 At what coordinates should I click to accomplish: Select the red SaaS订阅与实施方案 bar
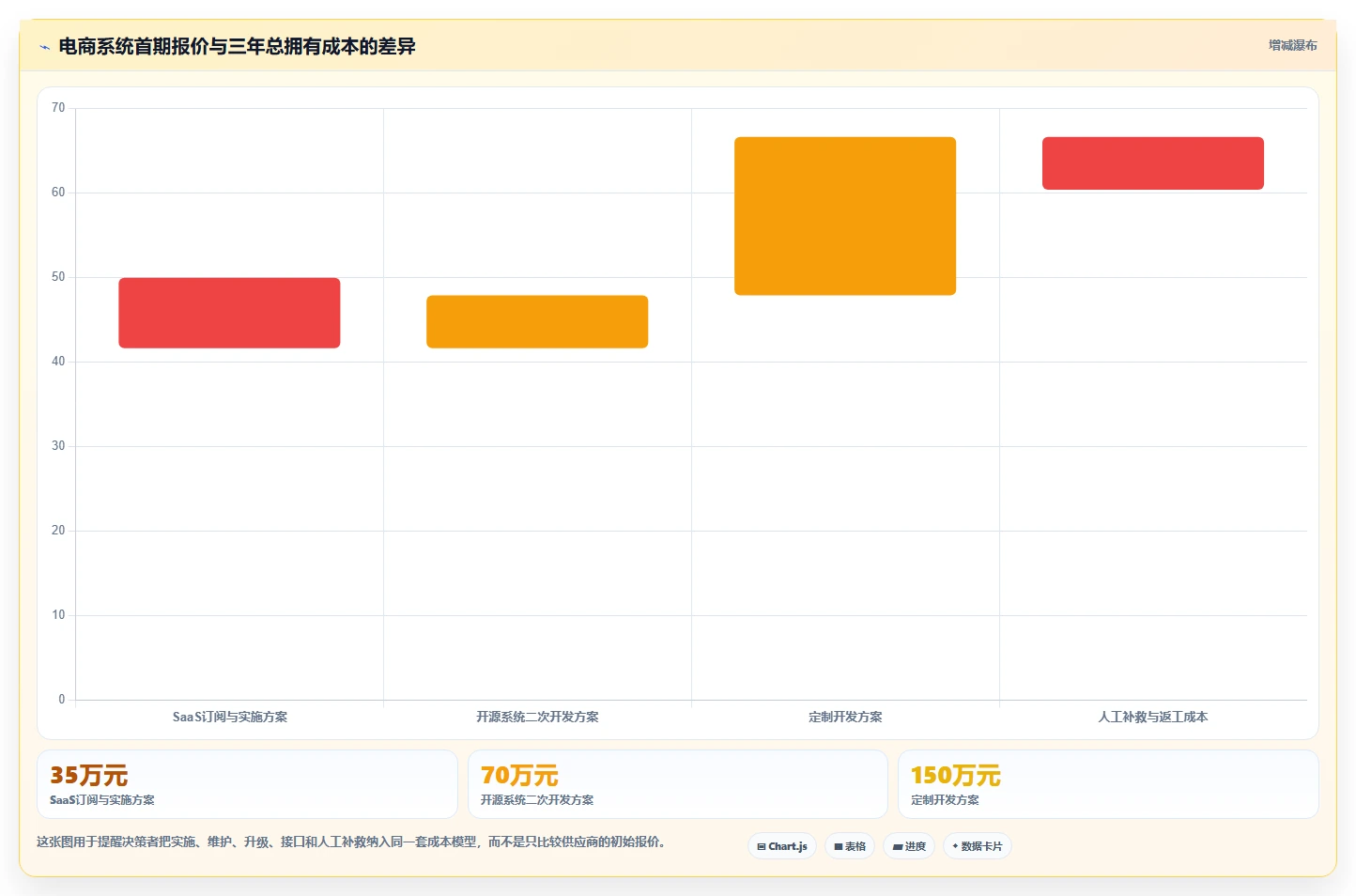(229, 313)
